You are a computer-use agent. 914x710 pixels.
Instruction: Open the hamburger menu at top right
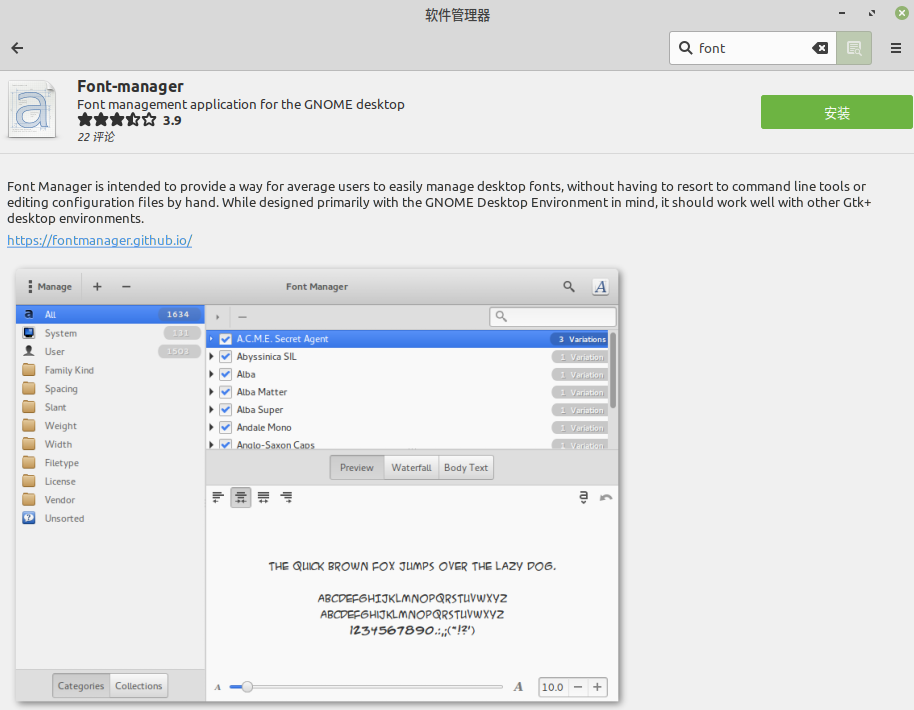896,48
